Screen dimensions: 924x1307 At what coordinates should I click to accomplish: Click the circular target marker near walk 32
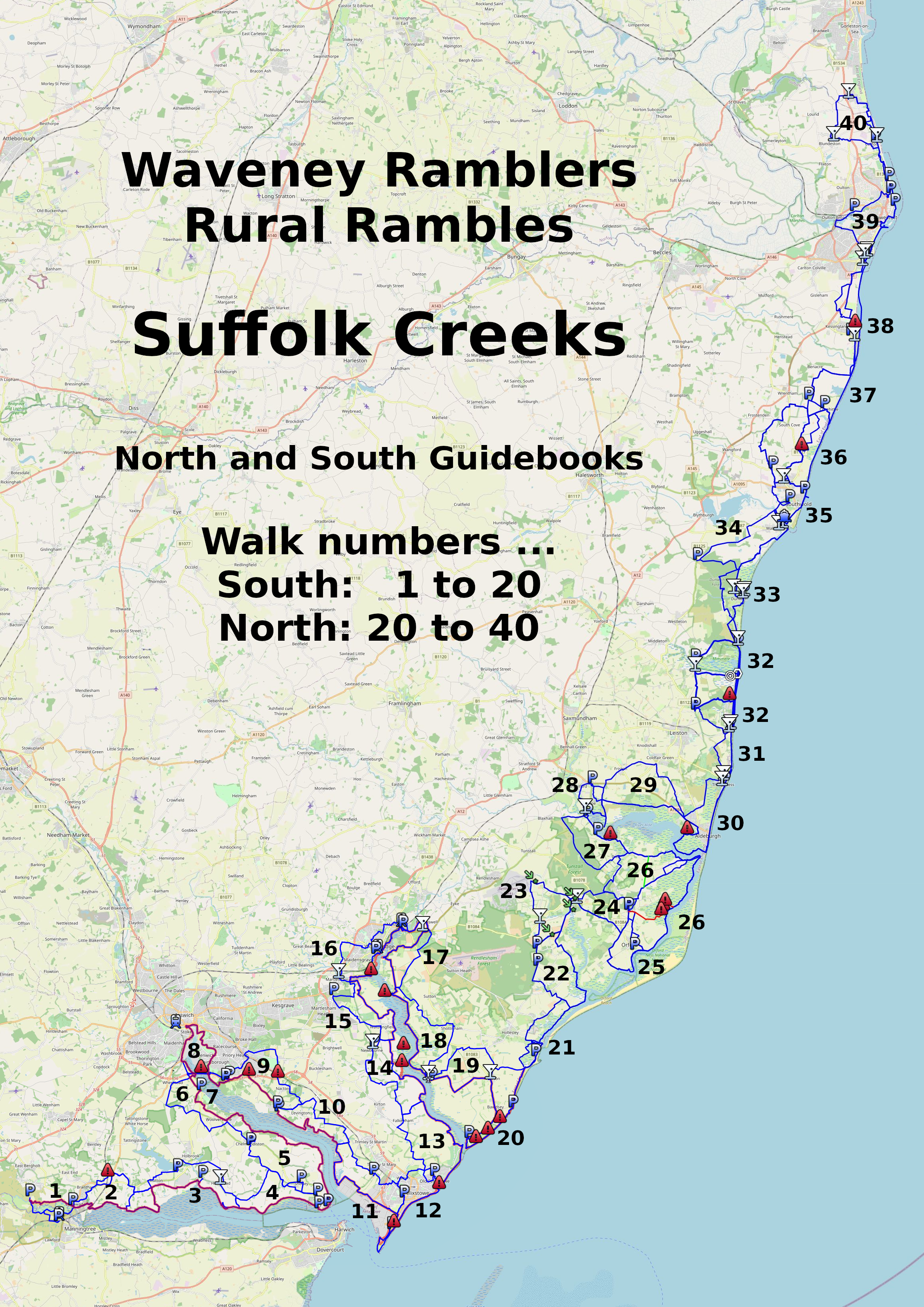pos(730,676)
